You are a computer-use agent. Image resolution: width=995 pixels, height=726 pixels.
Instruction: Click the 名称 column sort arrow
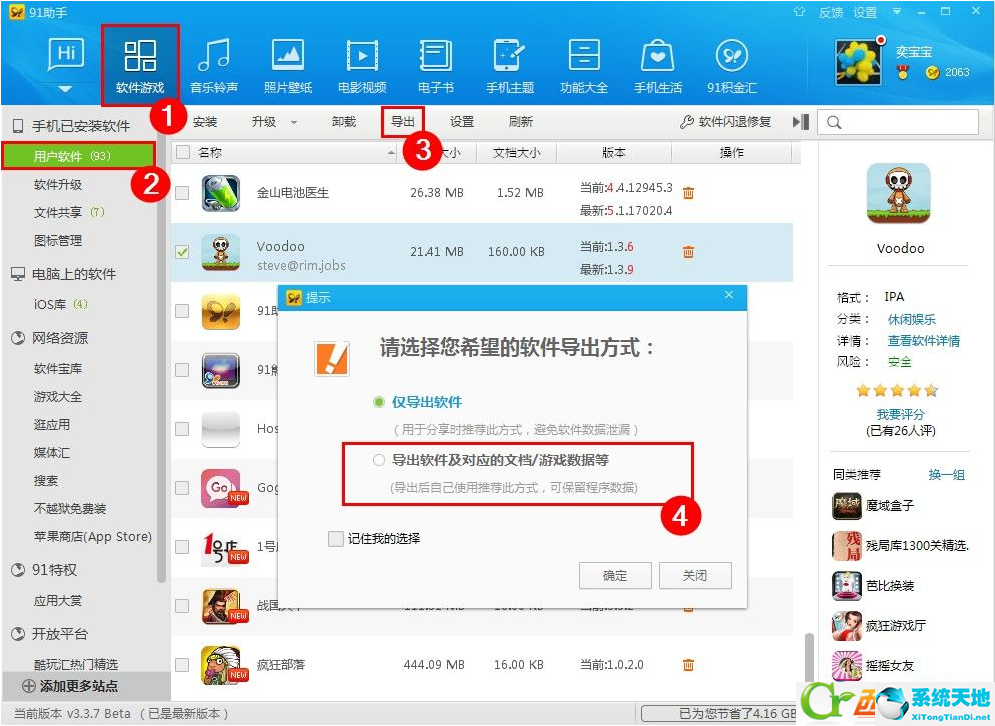pyautogui.click(x=390, y=153)
